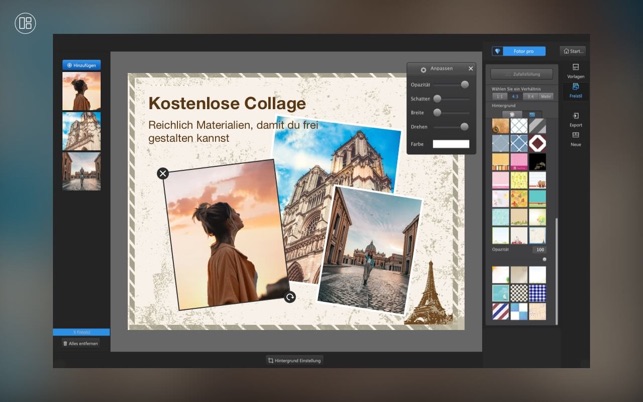Select the woman at sunset sidebar thumbnail
Screen dimensions: 643x402
pos(81,91)
